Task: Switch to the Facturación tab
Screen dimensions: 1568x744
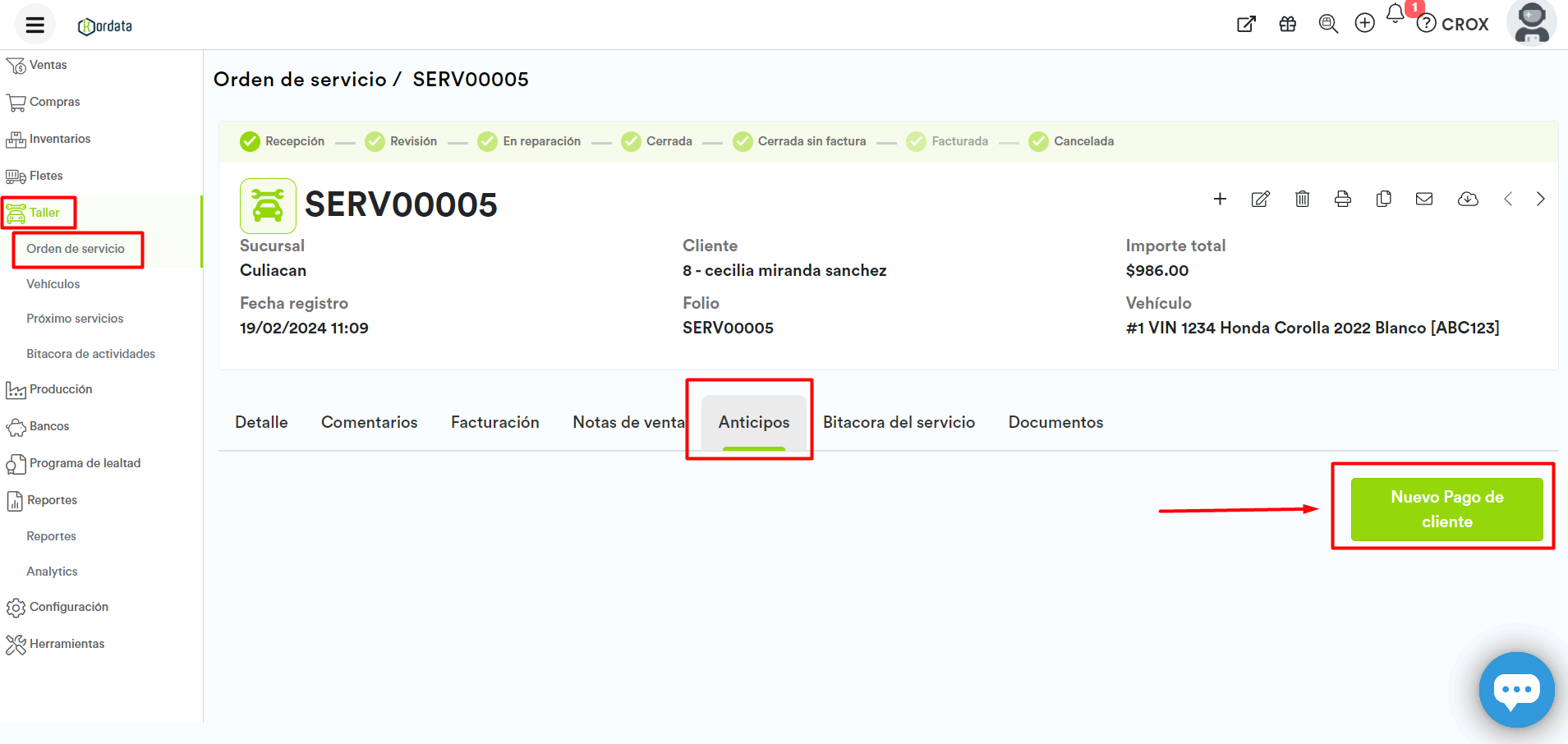Action: tap(494, 422)
